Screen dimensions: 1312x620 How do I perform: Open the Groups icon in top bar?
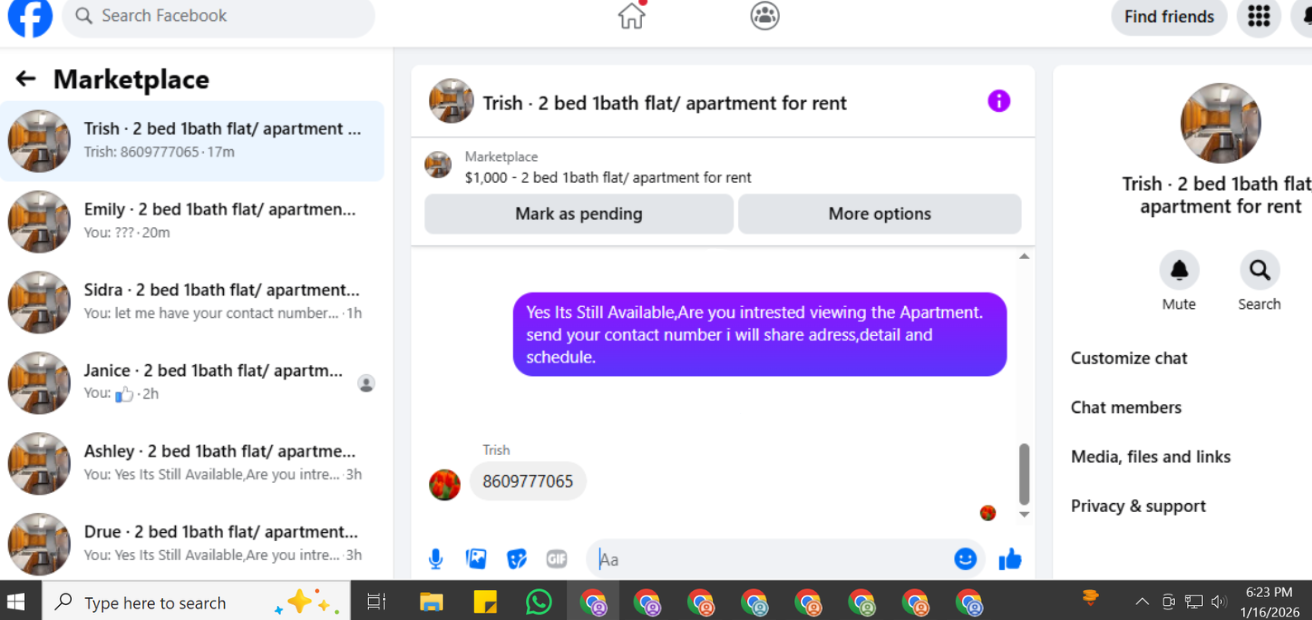point(765,15)
